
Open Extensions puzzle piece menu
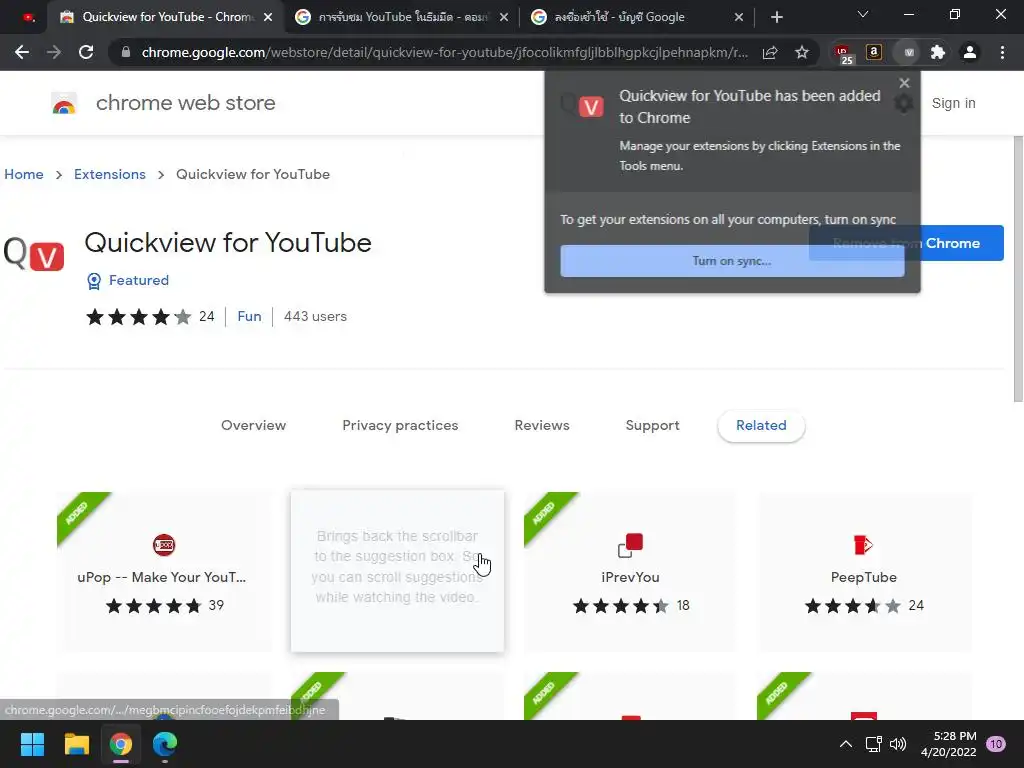coord(938,52)
